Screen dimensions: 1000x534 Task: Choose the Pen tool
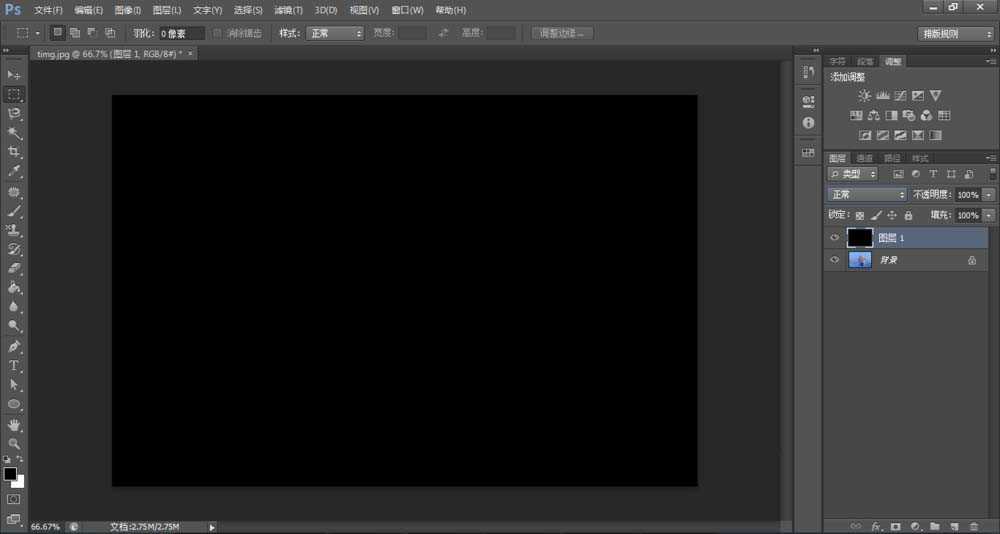click(x=14, y=346)
